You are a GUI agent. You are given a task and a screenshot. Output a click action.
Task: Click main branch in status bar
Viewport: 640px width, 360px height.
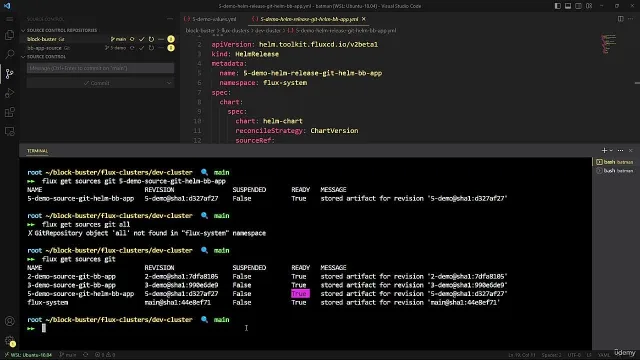68,355
